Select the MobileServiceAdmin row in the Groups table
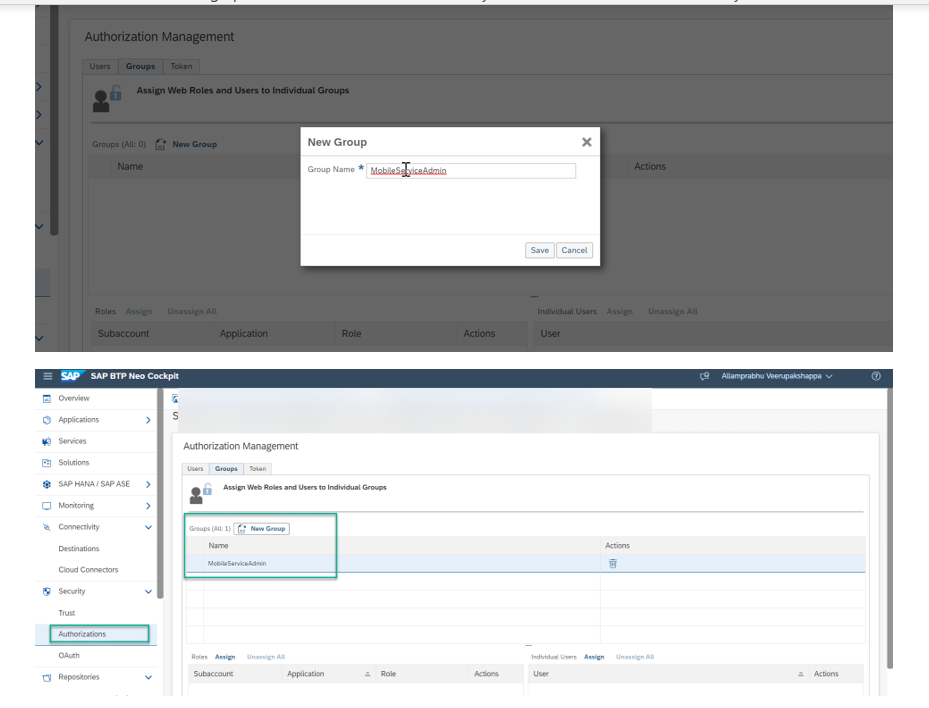The image size is (929, 708). 526,563
